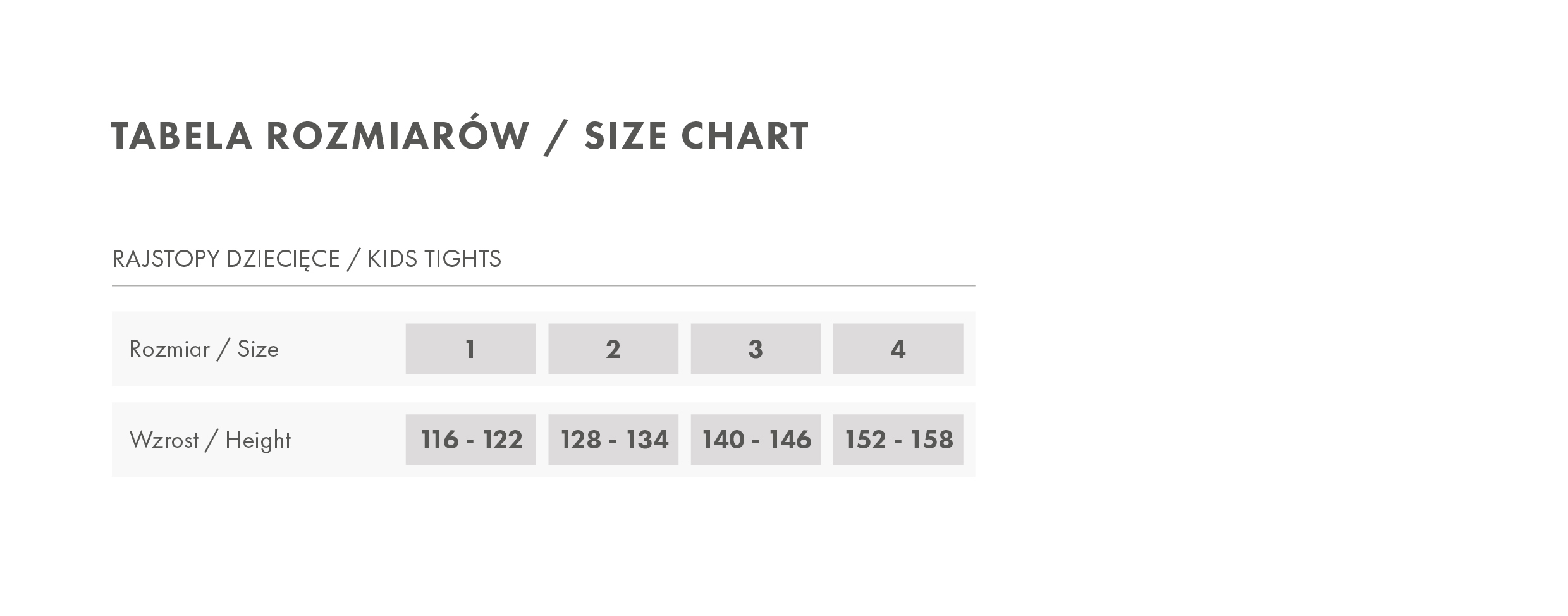
Task: Click the 116 - 122 height cell
Action: 470,440
